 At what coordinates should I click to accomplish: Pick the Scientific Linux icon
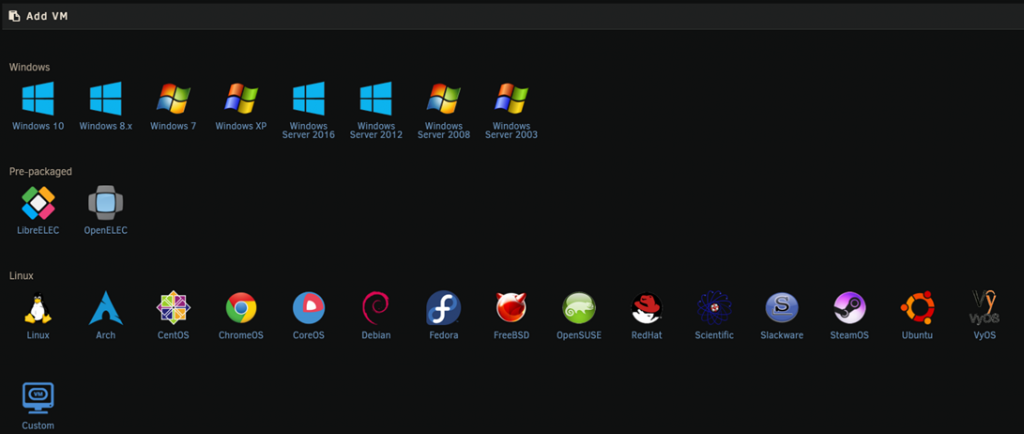714,308
